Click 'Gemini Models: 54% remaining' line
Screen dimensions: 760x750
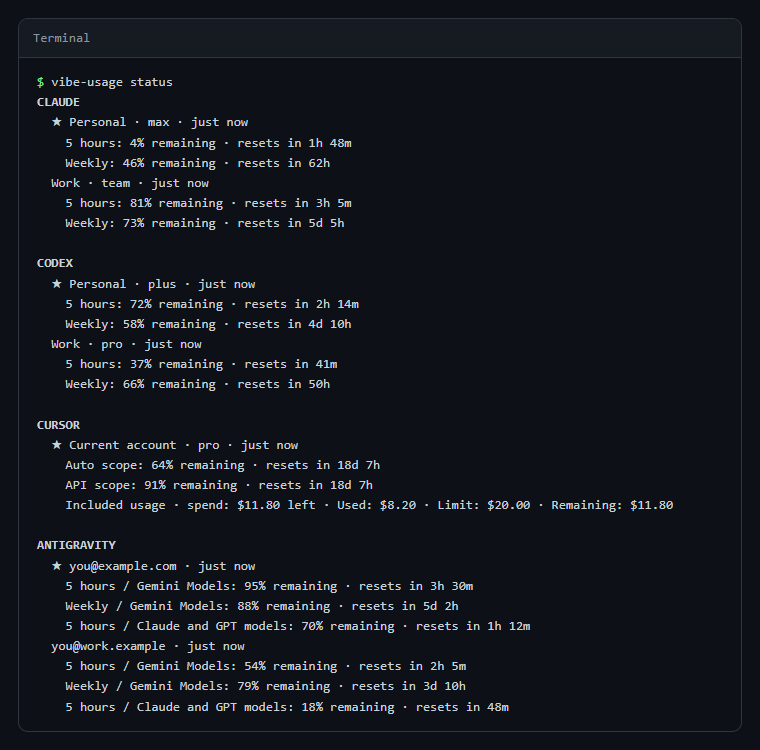[266, 666]
